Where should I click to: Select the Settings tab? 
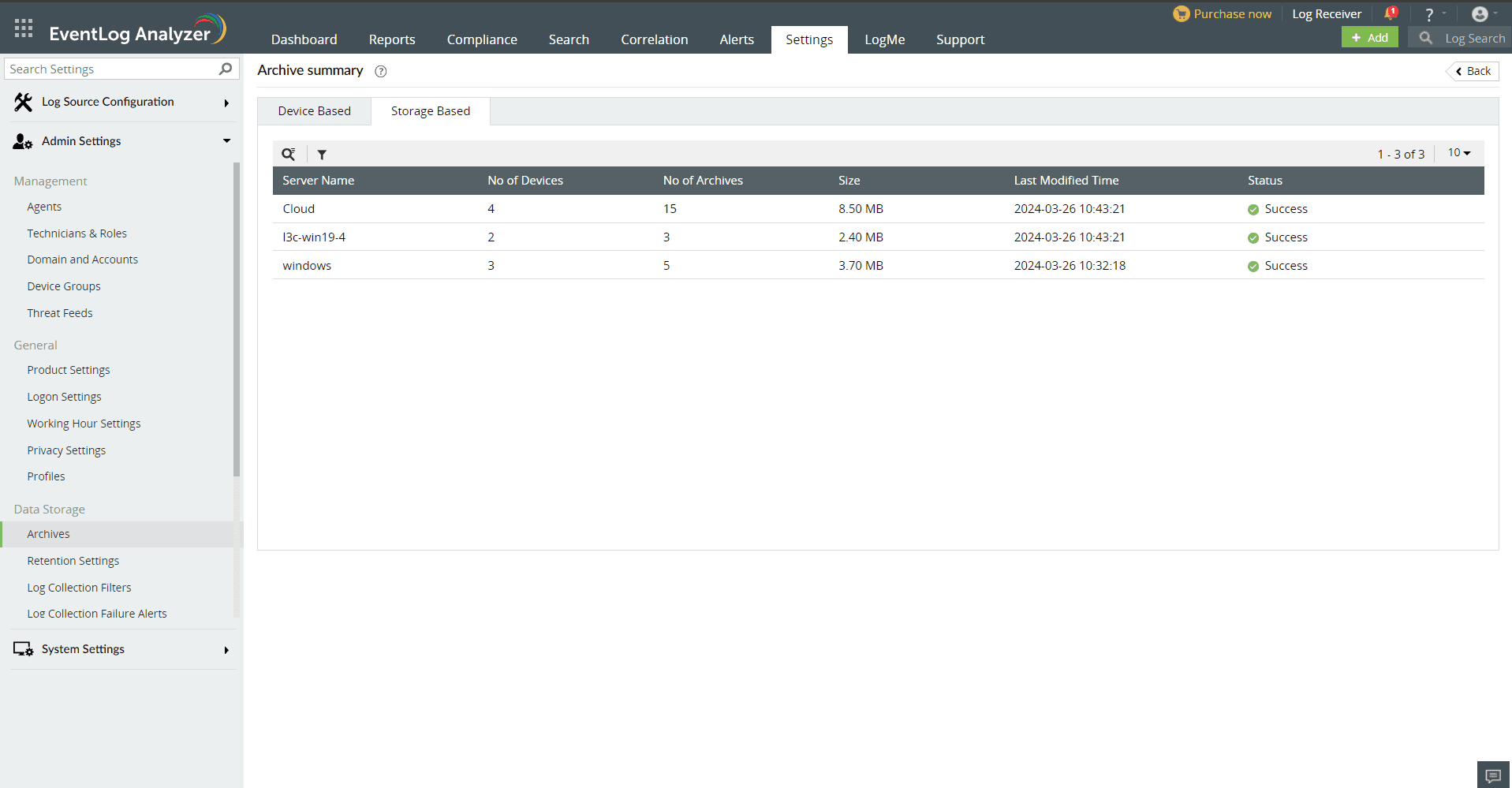point(809,39)
